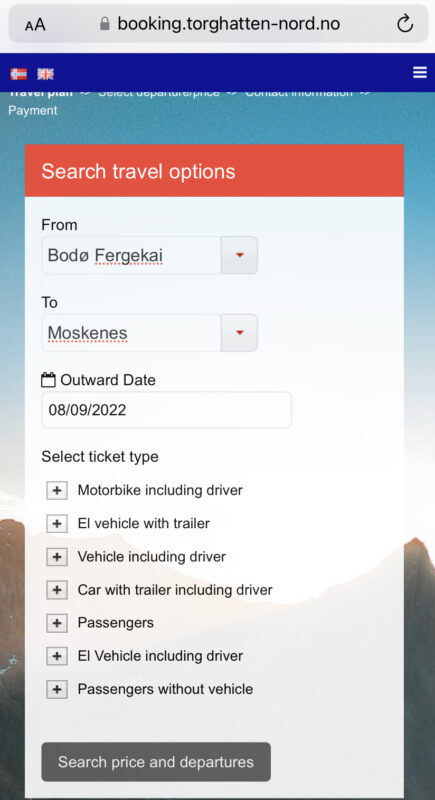The image size is (435, 800).
Task: Expand Car with trailer including driver
Action: coord(57,590)
